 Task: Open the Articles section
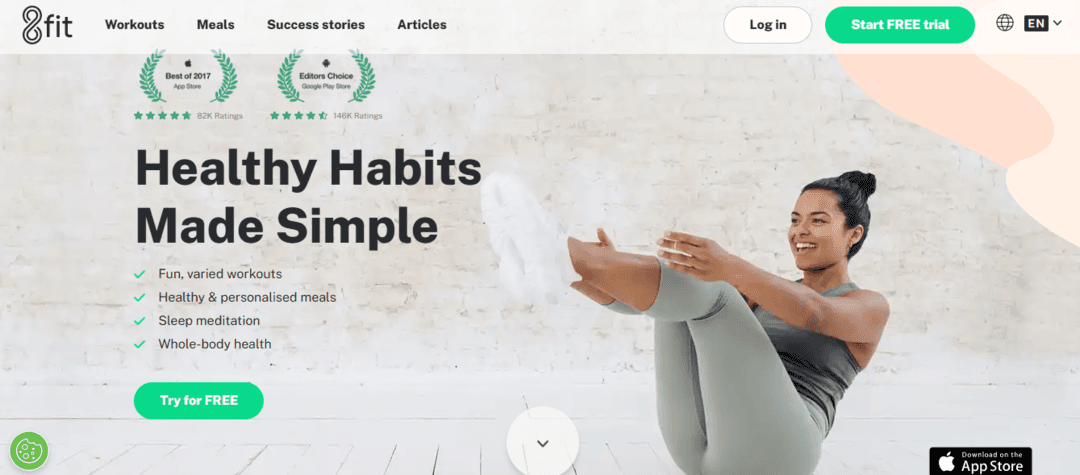[422, 25]
